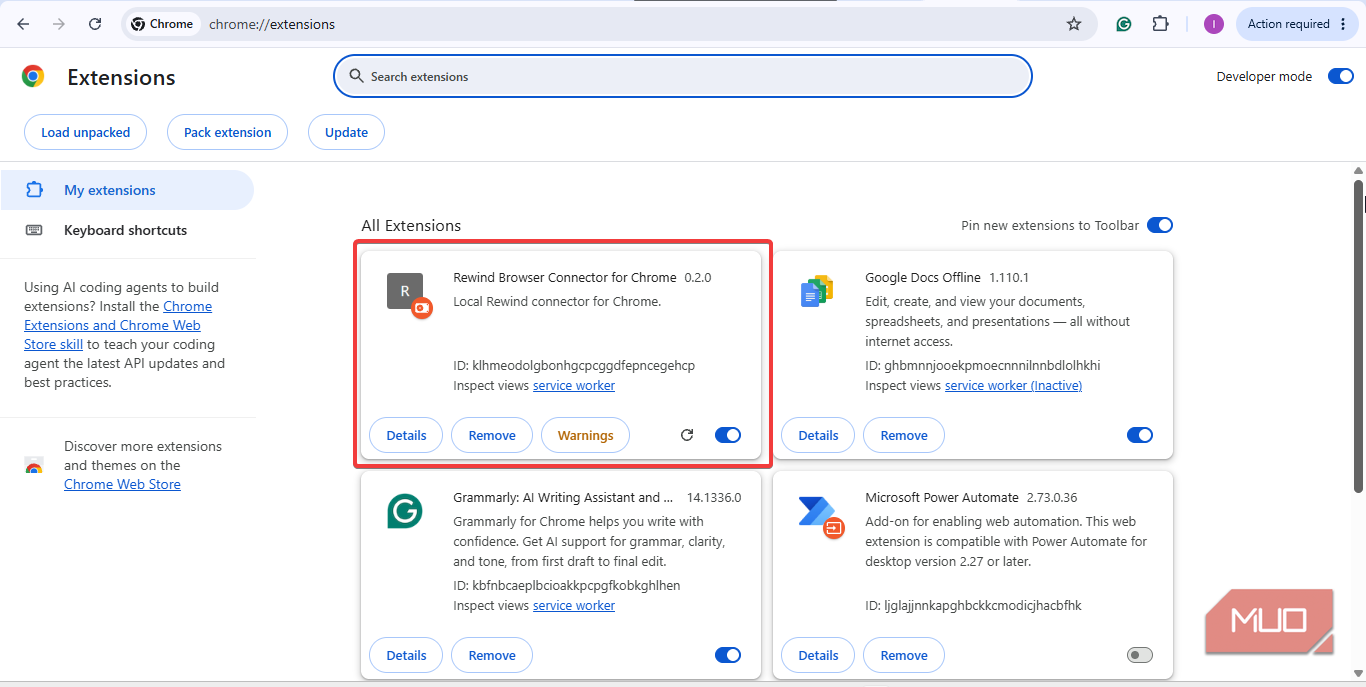Click the Google Docs Offline ID text
Viewport: 1366px width, 687px height.
point(983,365)
